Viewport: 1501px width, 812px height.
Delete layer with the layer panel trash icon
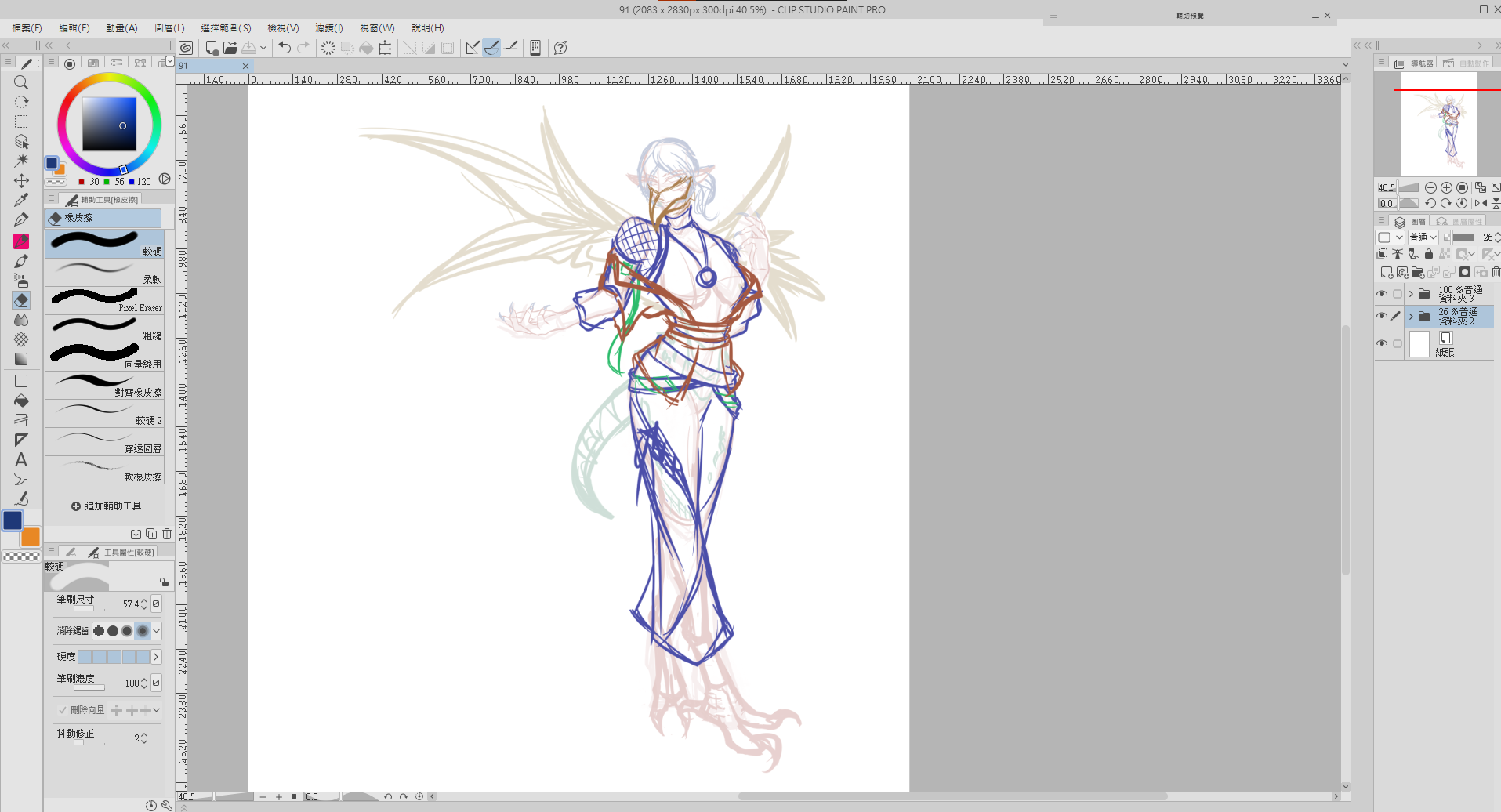point(1495,272)
